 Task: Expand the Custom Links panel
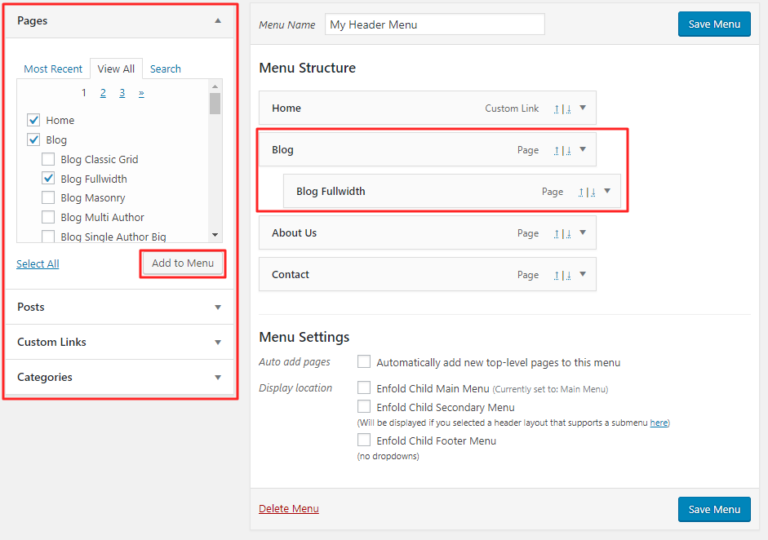point(218,342)
